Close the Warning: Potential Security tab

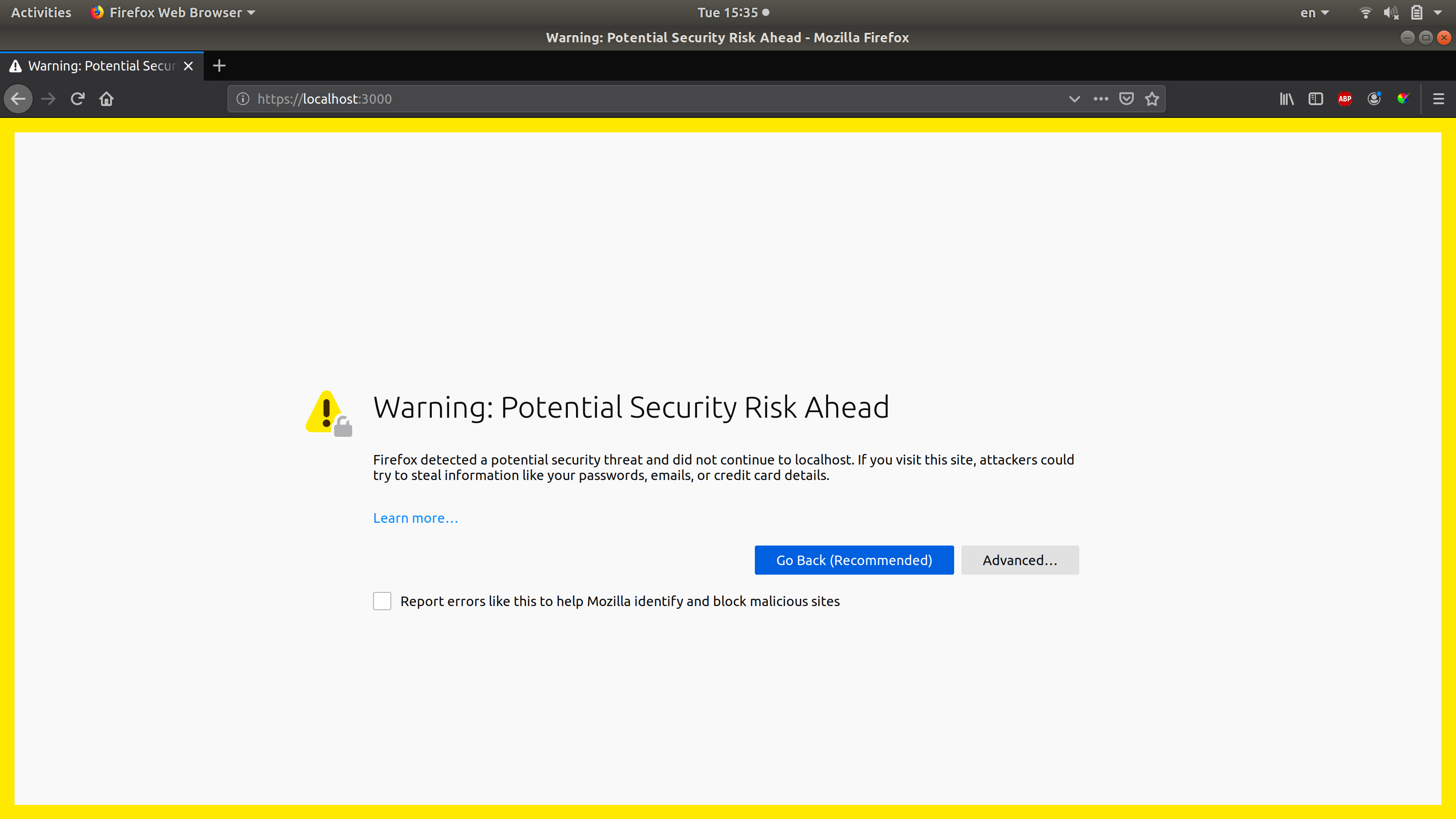point(189,66)
